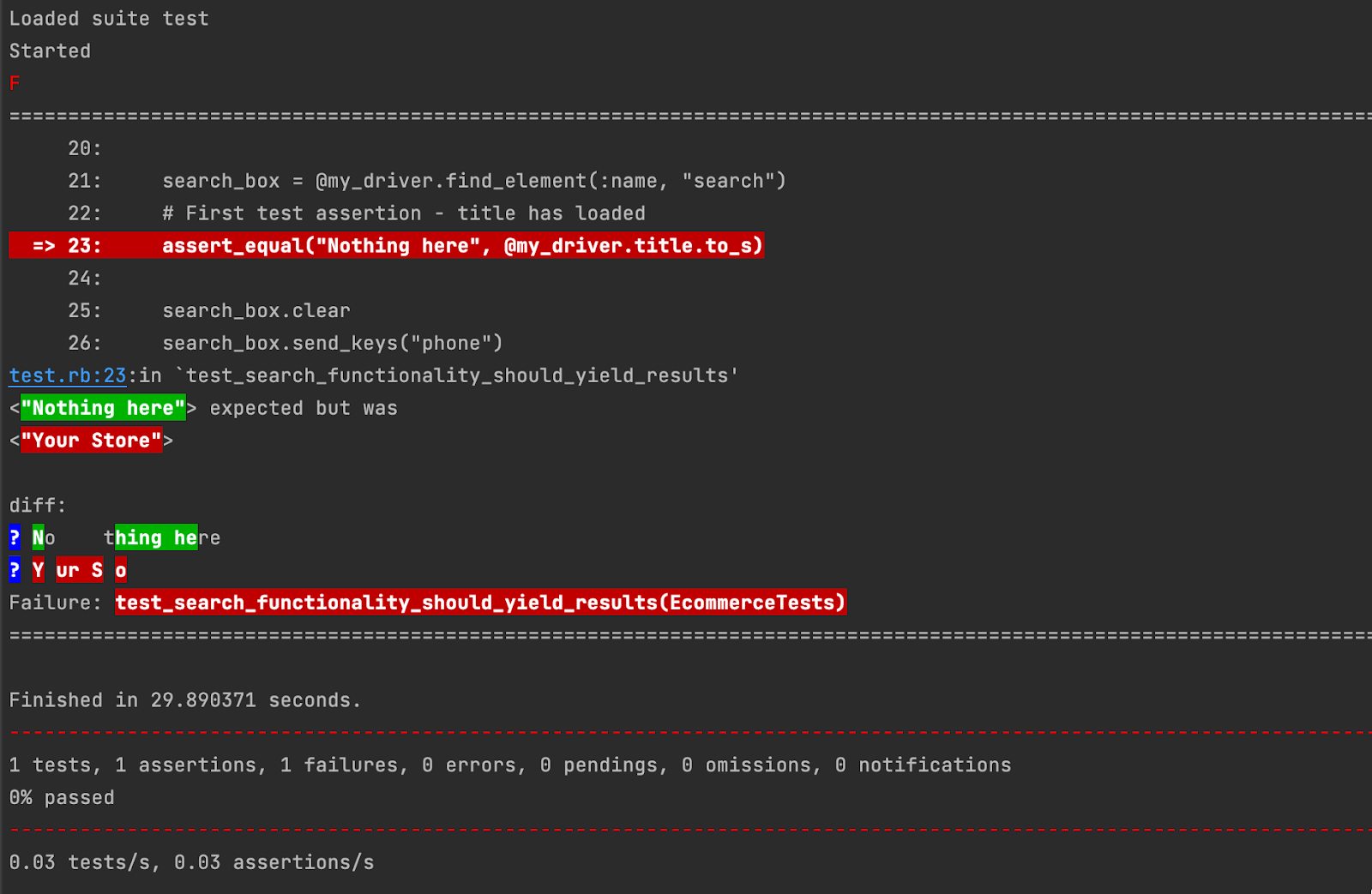The image size is (1372, 894).
Task: Click the "Started" output line
Action: (x=50, y=51)
